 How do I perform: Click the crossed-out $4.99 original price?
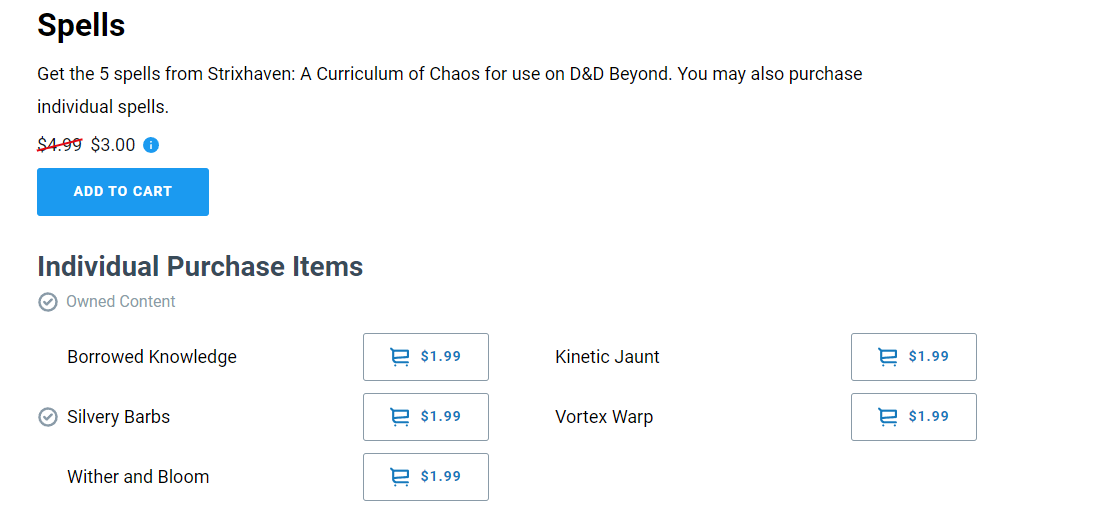tap(59, 145)
